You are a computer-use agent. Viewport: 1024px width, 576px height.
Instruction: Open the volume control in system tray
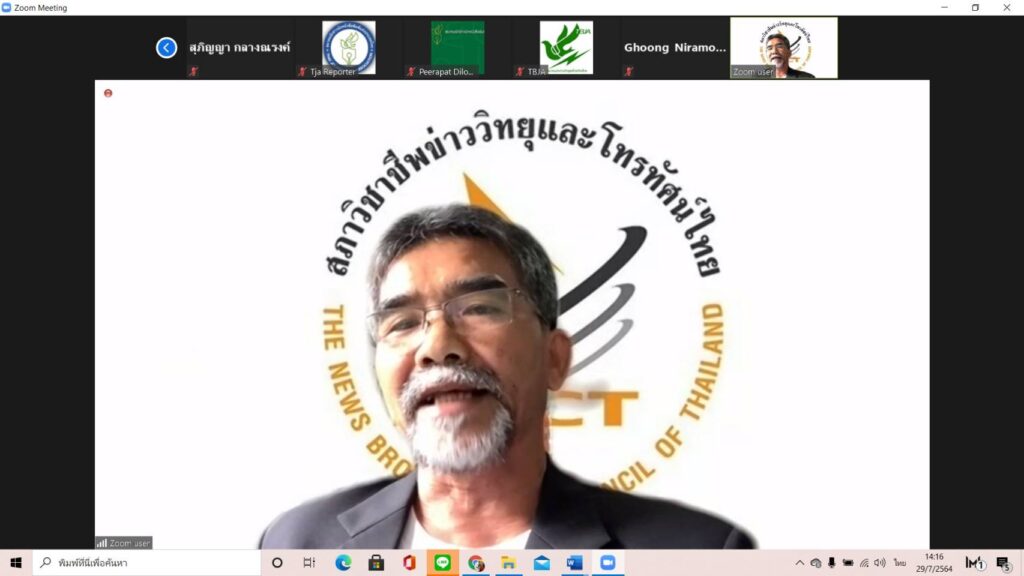(879, 563)
